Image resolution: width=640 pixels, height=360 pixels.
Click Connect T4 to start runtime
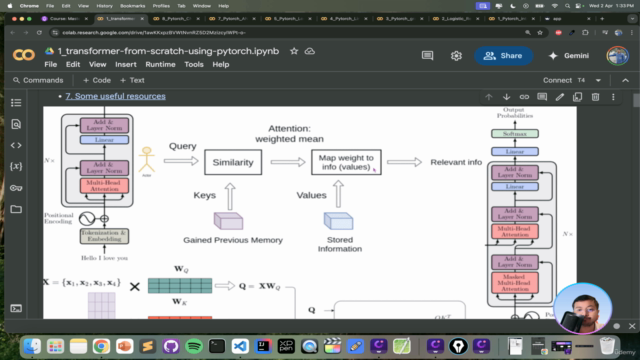(x=564, y=80)
